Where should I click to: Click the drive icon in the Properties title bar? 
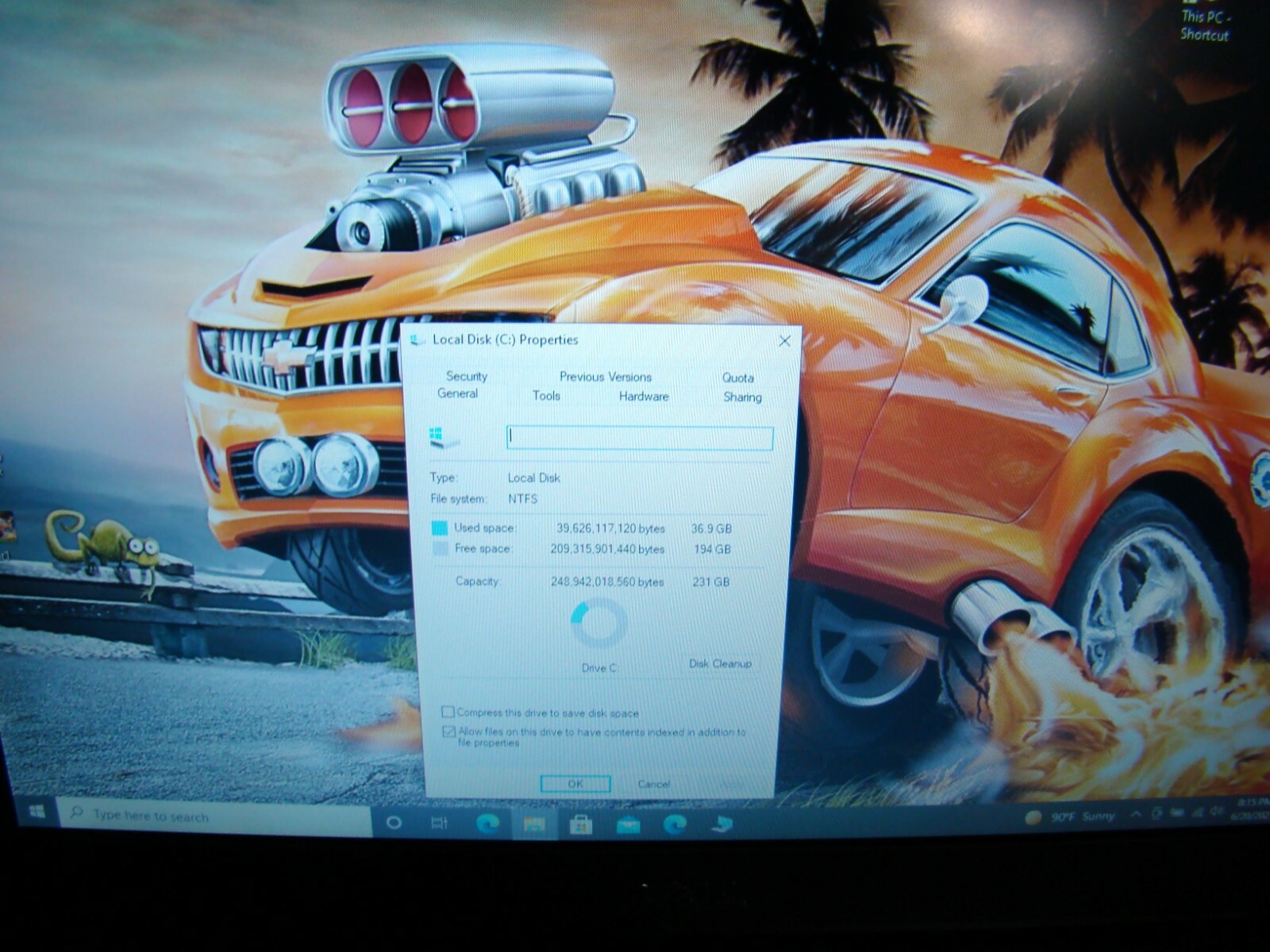pos(418,340)
